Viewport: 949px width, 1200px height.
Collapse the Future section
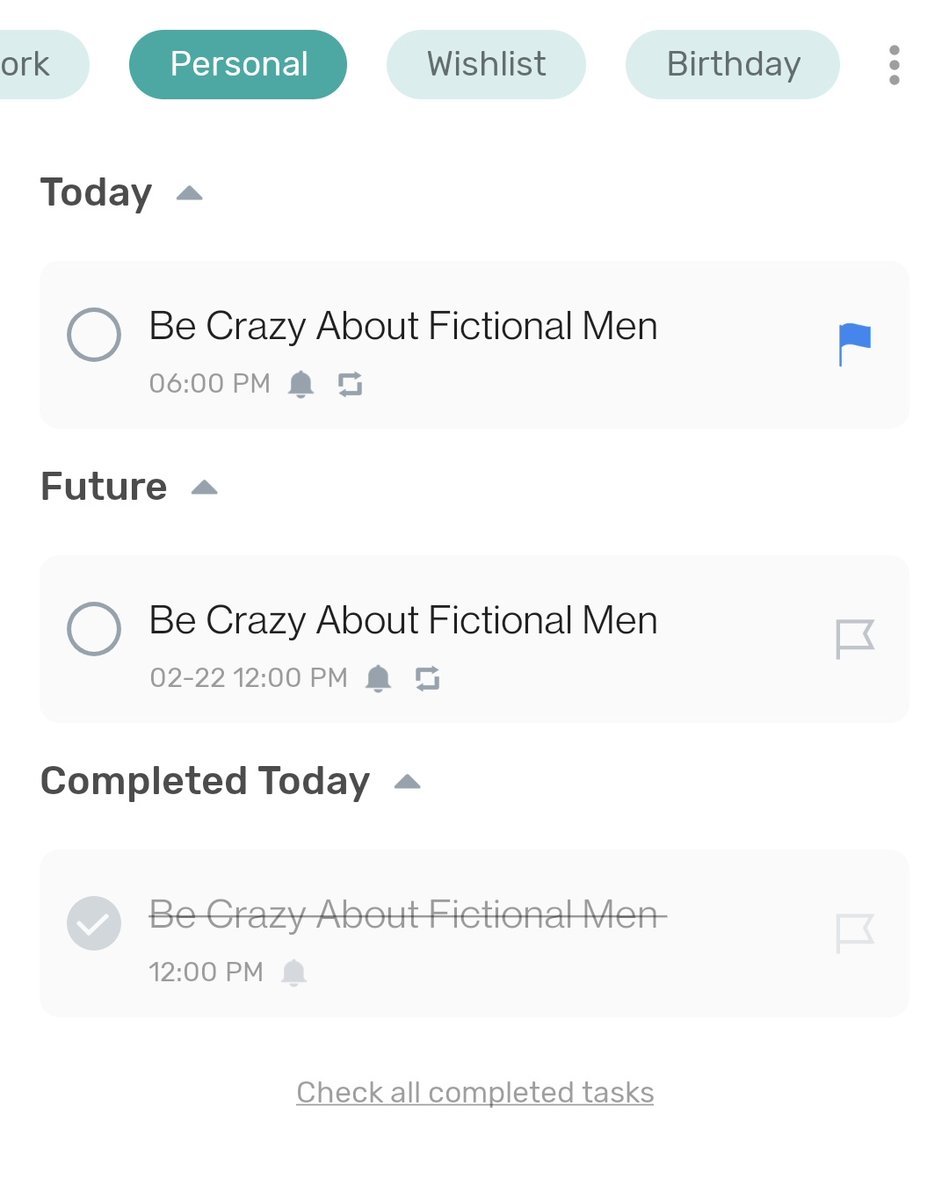point(204,487)
